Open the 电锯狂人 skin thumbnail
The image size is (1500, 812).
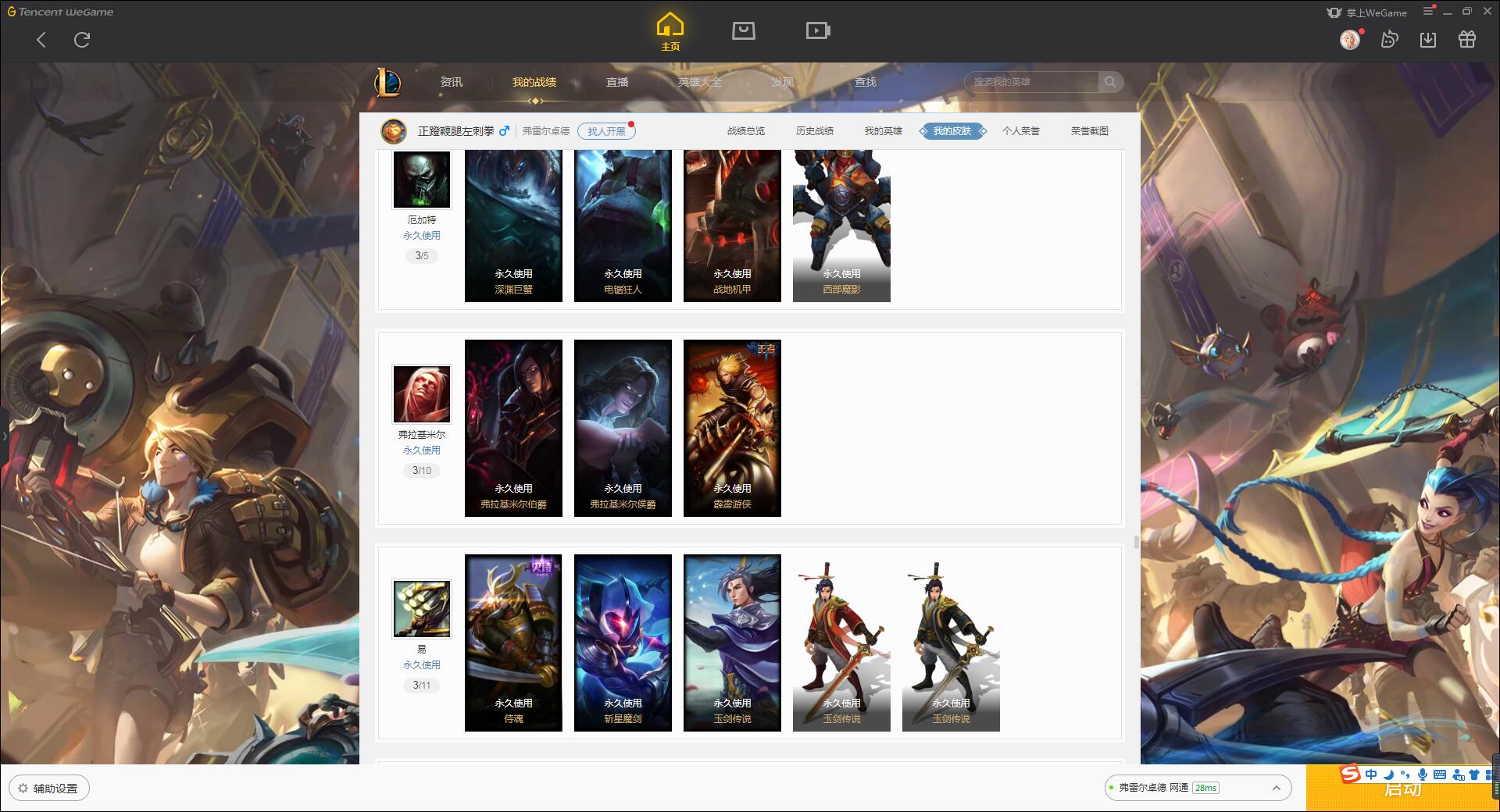(623, 226)
